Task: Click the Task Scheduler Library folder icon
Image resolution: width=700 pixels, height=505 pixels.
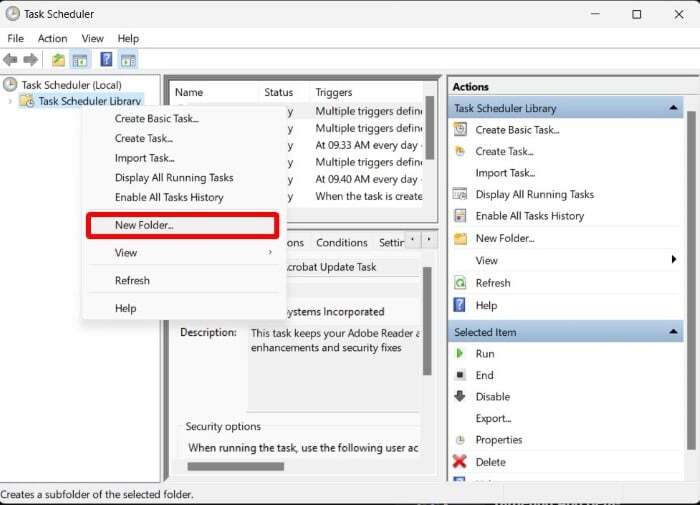Action: 27,101
